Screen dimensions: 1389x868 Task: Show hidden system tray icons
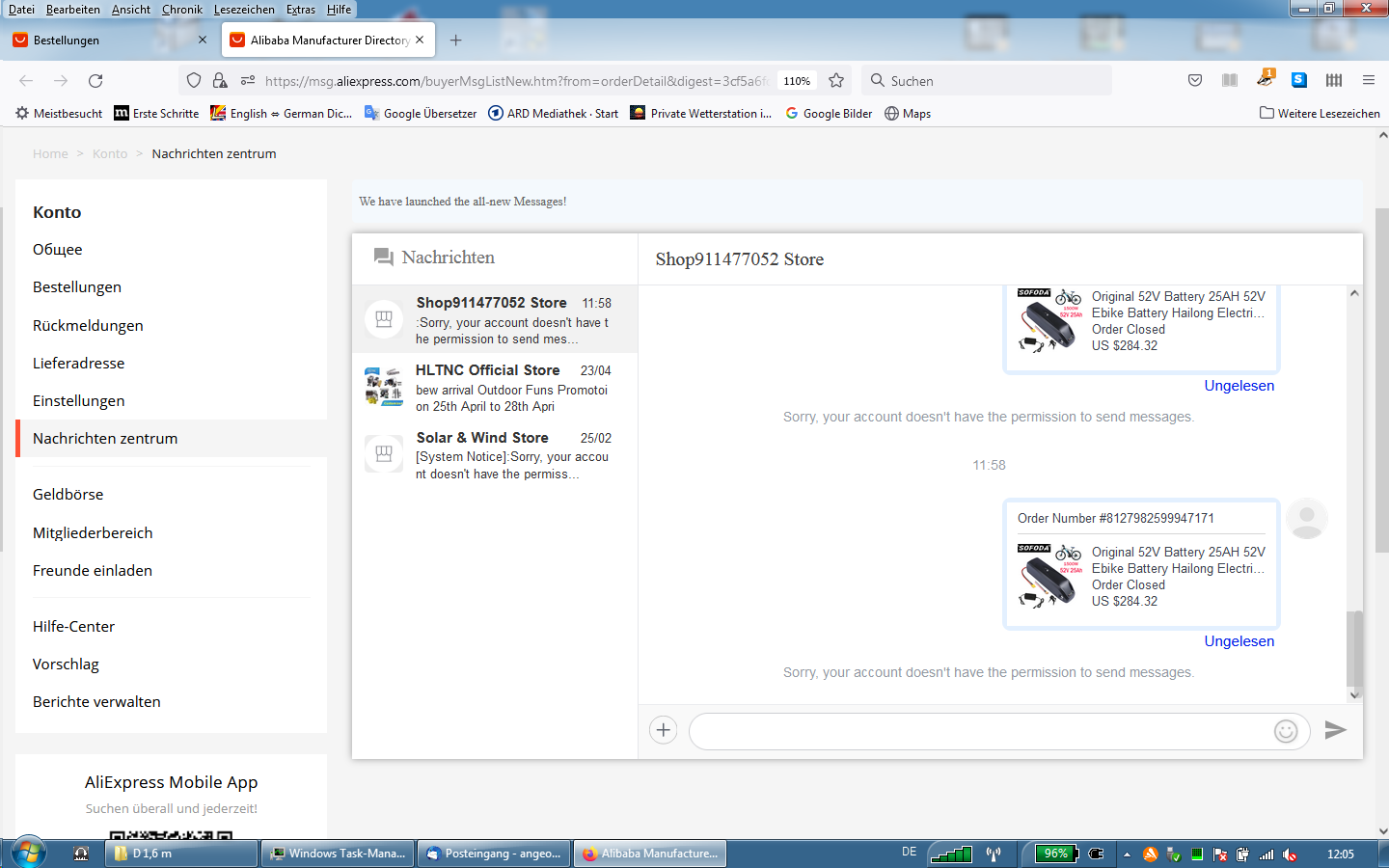1126,854
